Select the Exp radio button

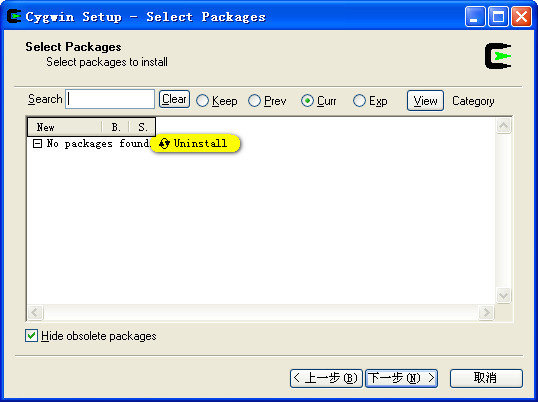[359, 101]
